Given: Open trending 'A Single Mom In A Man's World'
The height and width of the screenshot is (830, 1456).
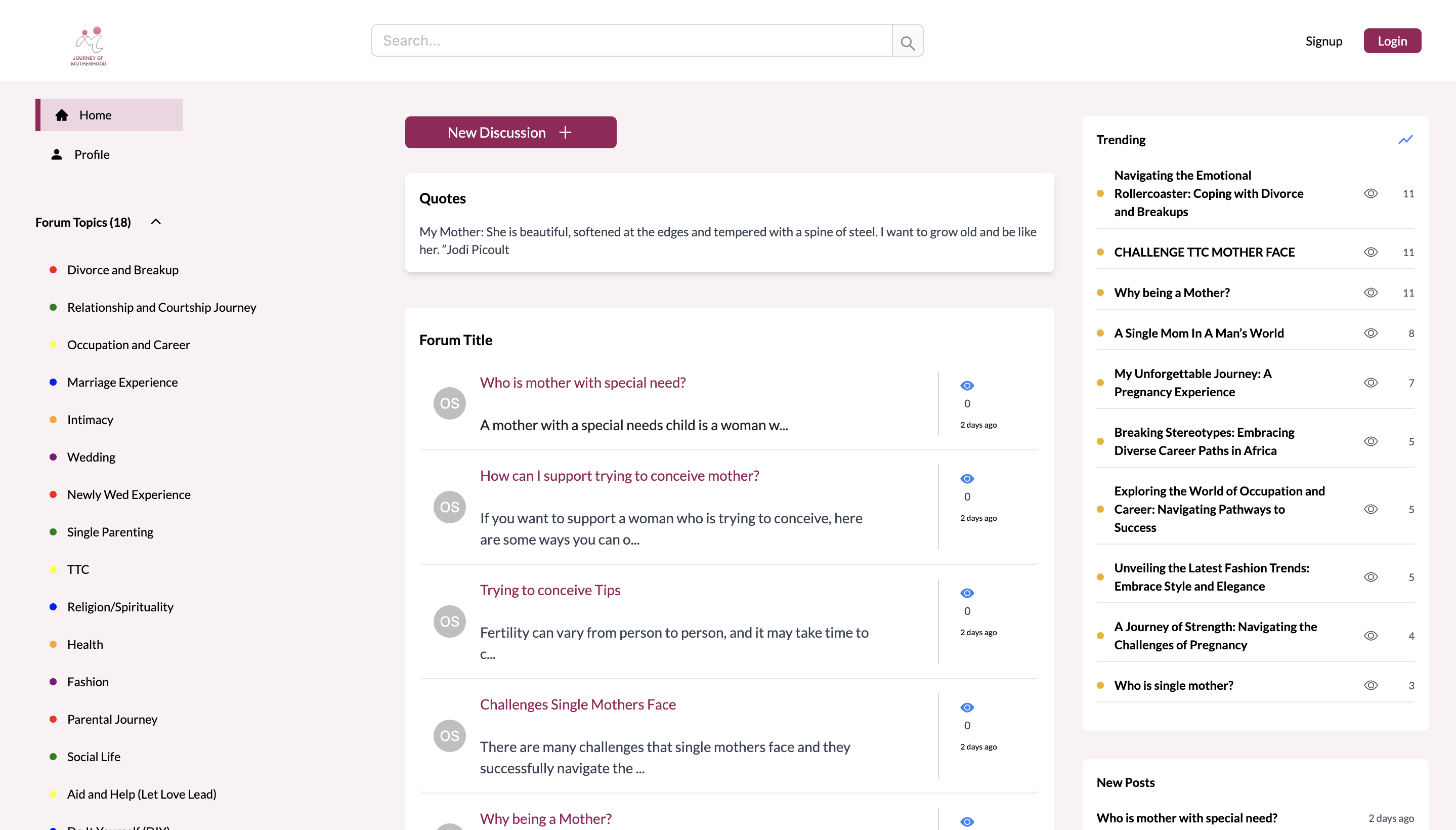Looking at the screenshot, I should [1198, 333].
